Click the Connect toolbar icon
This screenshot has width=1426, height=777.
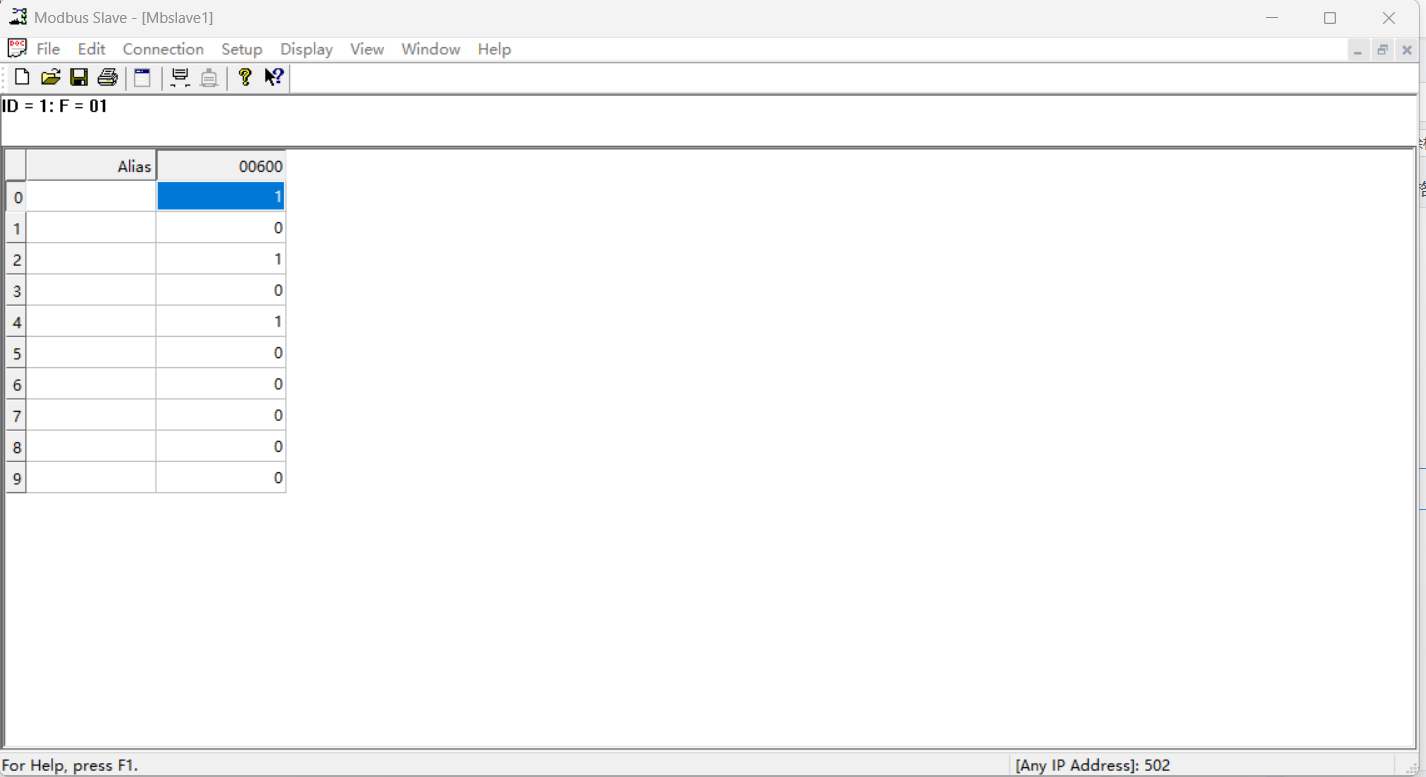click(180, 77)
